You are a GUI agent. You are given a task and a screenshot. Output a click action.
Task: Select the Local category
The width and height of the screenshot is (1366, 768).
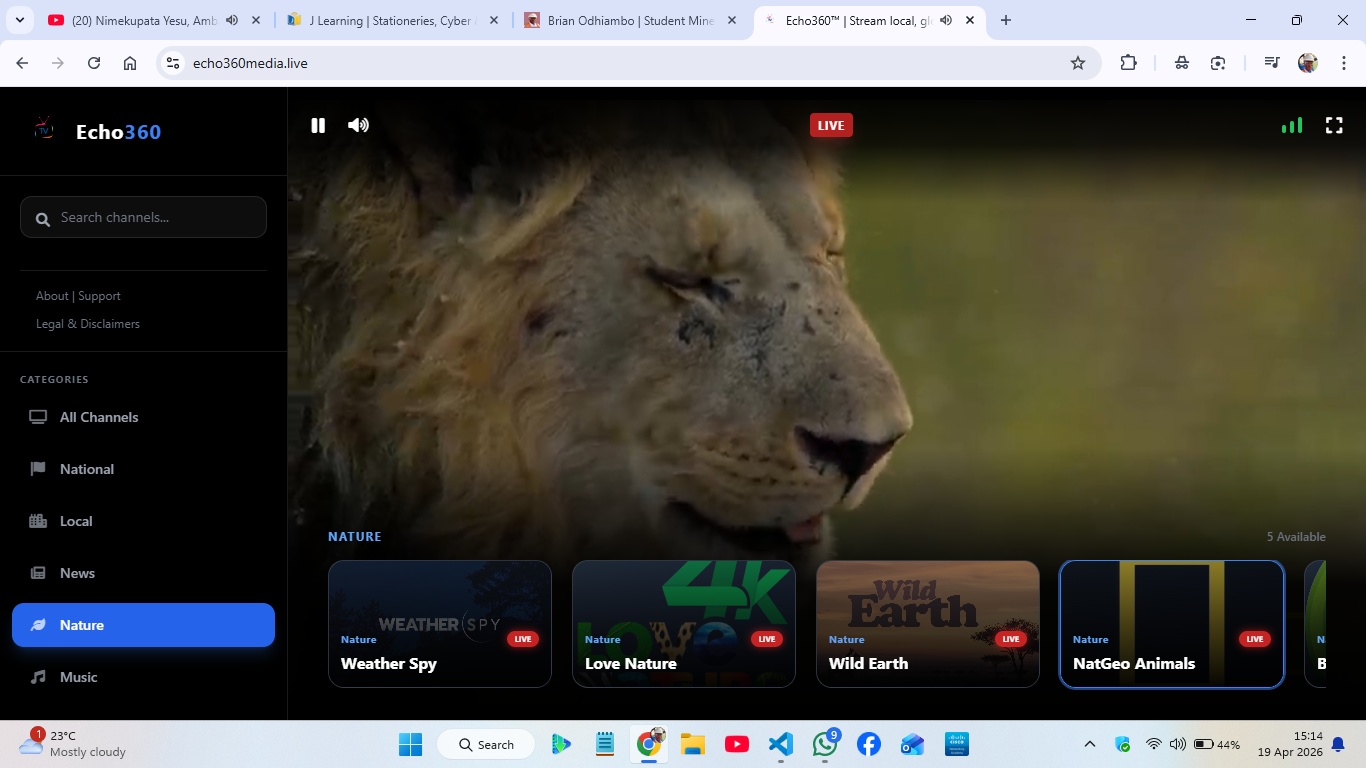143,521
